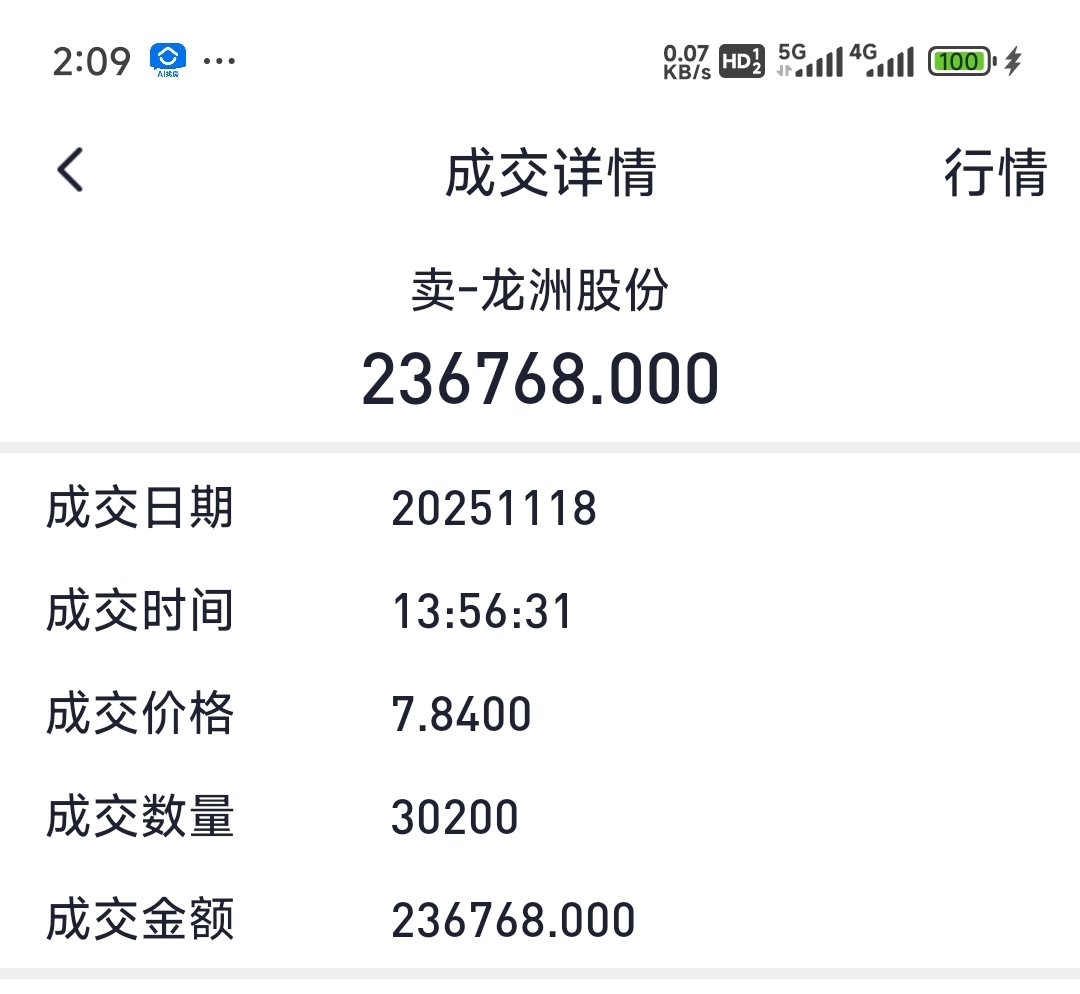Tap the 成交价格 label
The width and height of the screenshot is (1080, 994).
pos(140,714)
